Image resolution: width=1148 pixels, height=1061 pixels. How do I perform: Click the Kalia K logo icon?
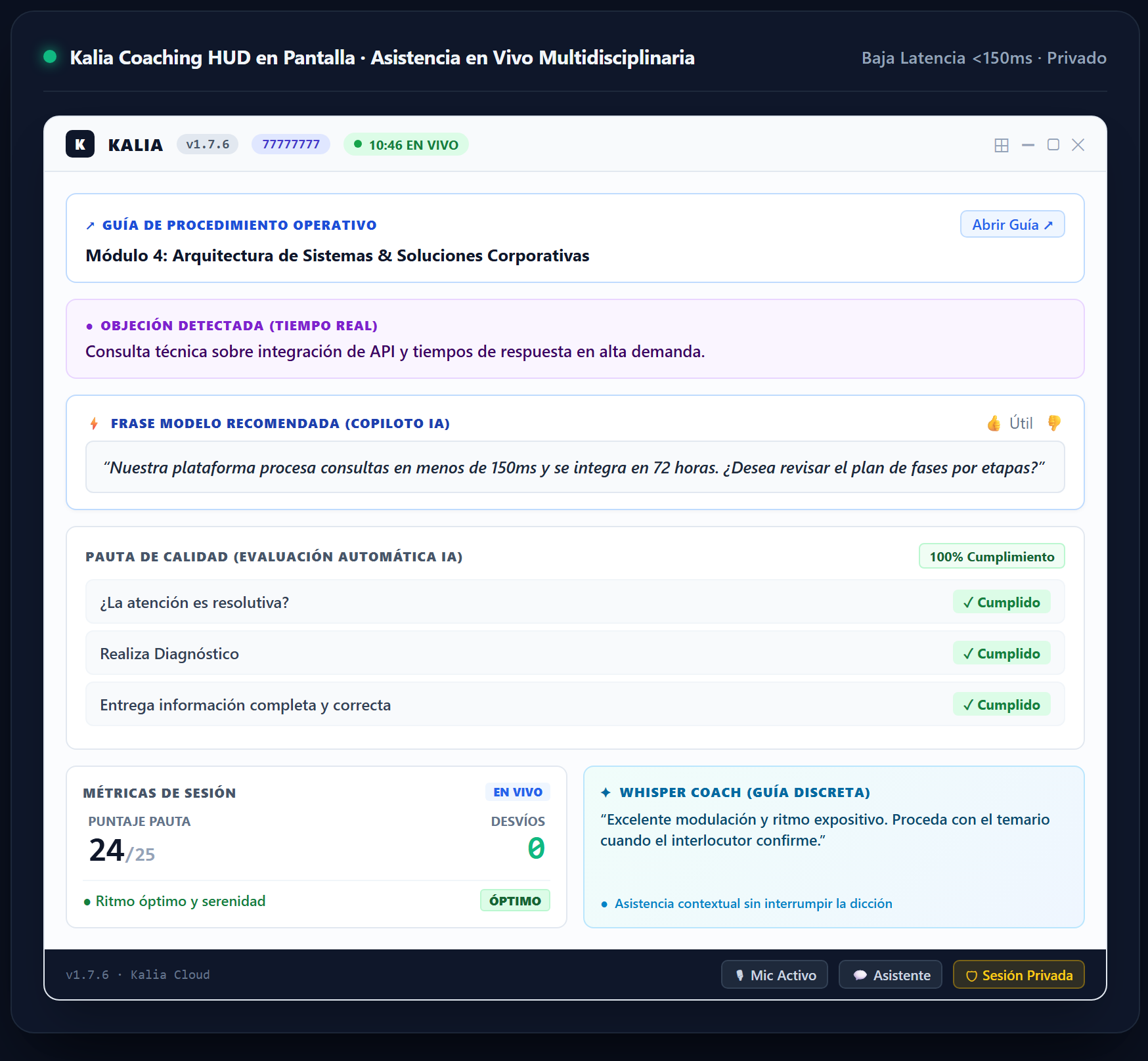80,144
